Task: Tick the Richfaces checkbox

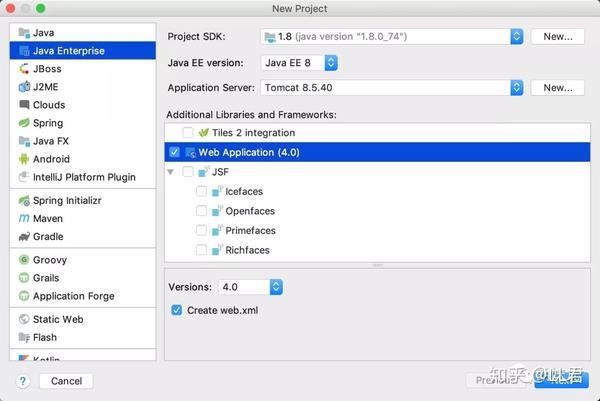Action: [201, 250]
